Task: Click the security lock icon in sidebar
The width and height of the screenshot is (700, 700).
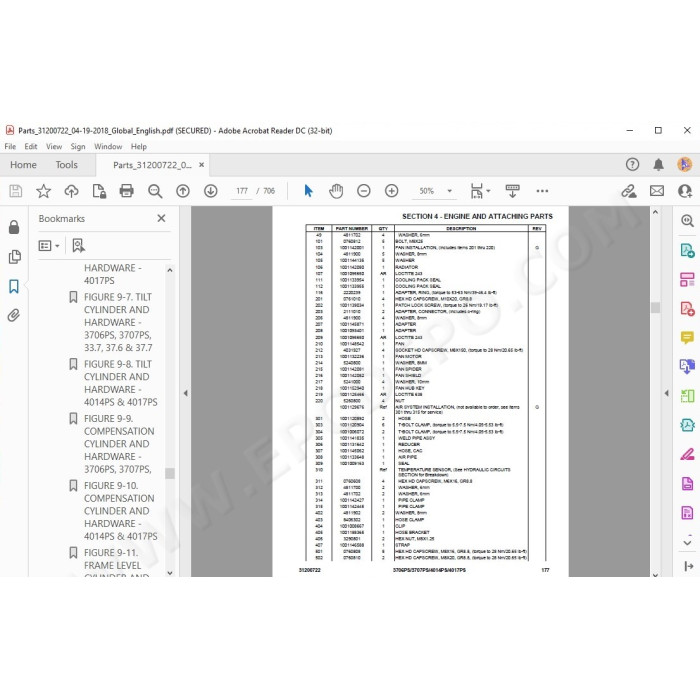Action: [14, 227]
